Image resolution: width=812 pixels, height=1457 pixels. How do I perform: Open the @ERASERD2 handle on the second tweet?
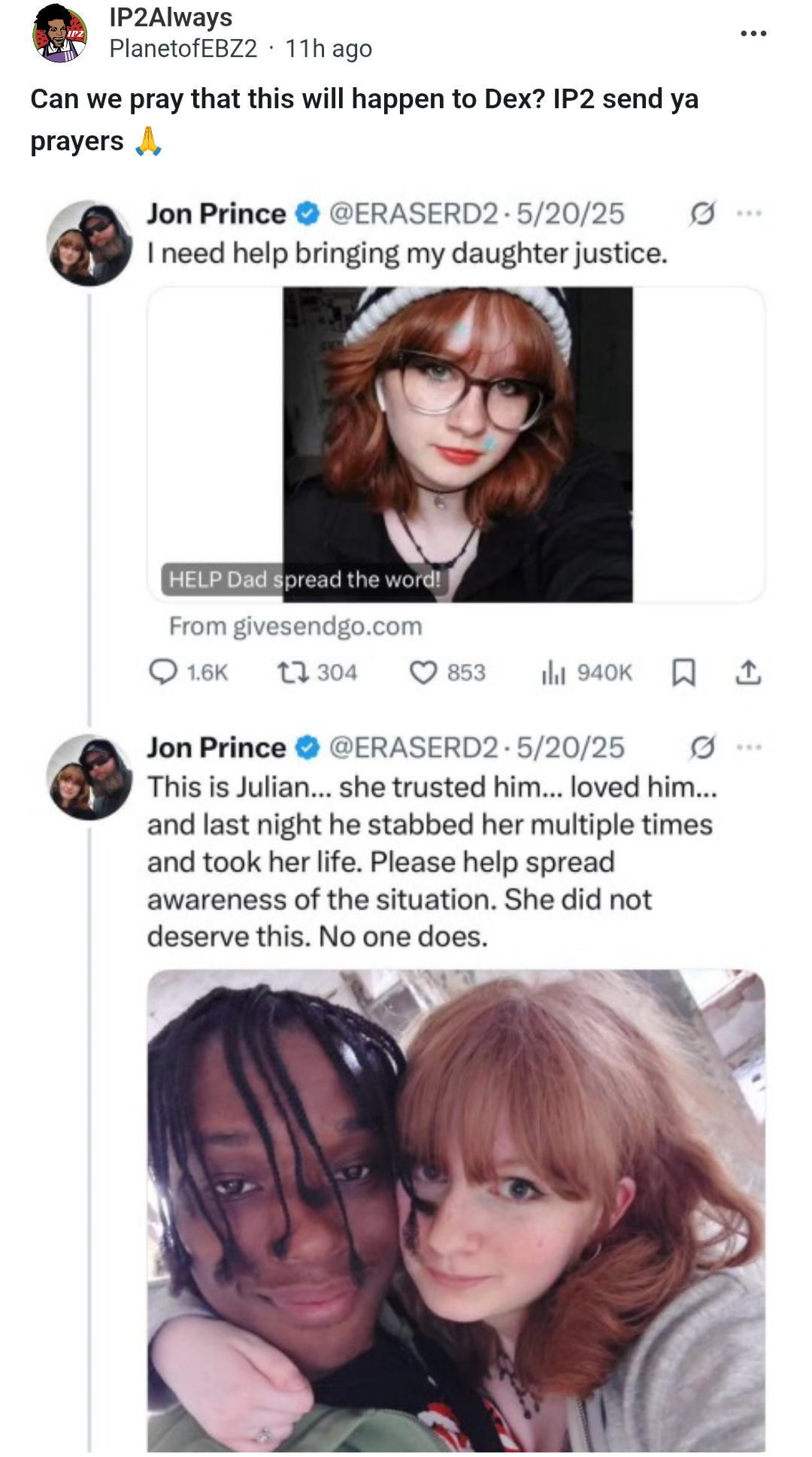click(414, 748)
